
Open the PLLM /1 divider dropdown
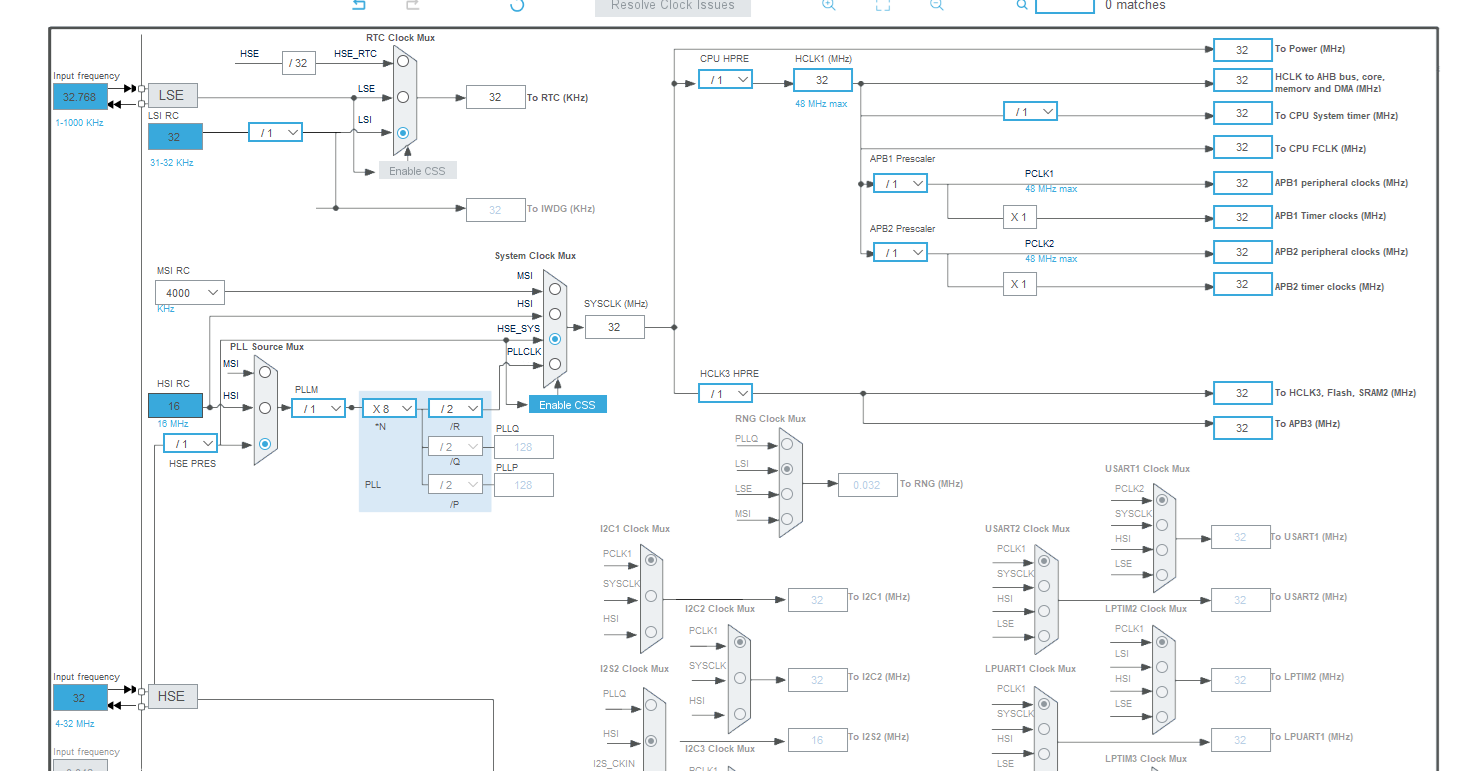pyautogui.click(x=319, y=408)
